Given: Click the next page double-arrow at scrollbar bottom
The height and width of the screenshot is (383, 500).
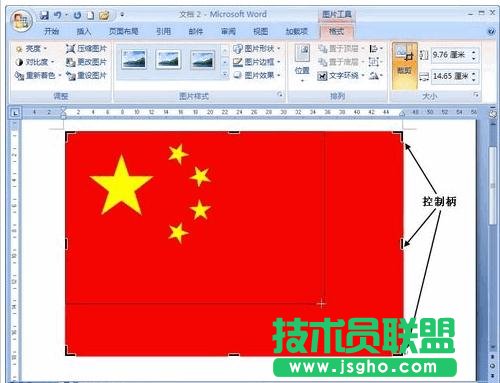Looking at the screenshot, I should click(493, 376).
